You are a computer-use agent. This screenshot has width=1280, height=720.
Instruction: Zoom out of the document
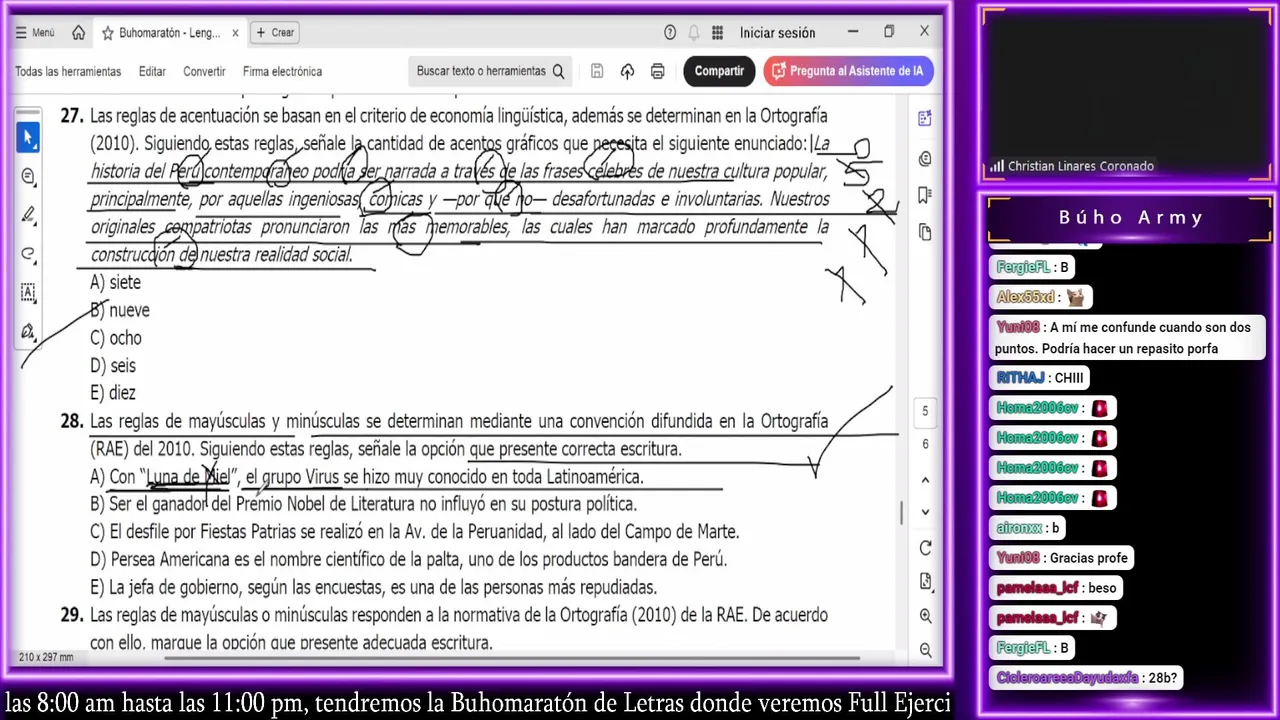click(925, 650)
